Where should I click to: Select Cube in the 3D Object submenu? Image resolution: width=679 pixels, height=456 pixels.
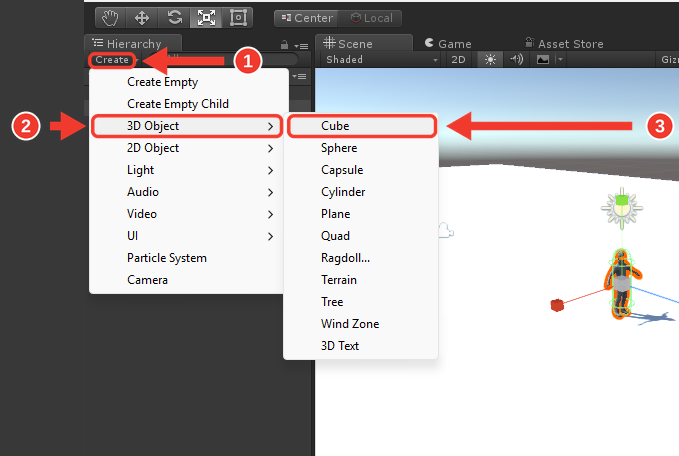click(x=362, y=126)
